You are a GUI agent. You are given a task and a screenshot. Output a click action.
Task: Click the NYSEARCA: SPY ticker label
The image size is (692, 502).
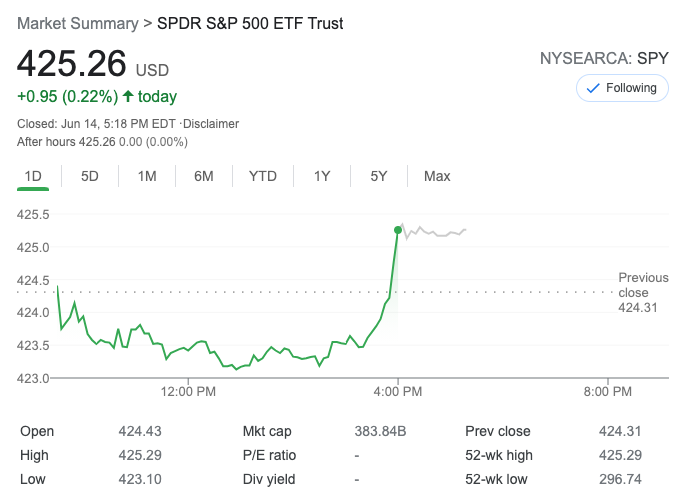tap(603, 58)
